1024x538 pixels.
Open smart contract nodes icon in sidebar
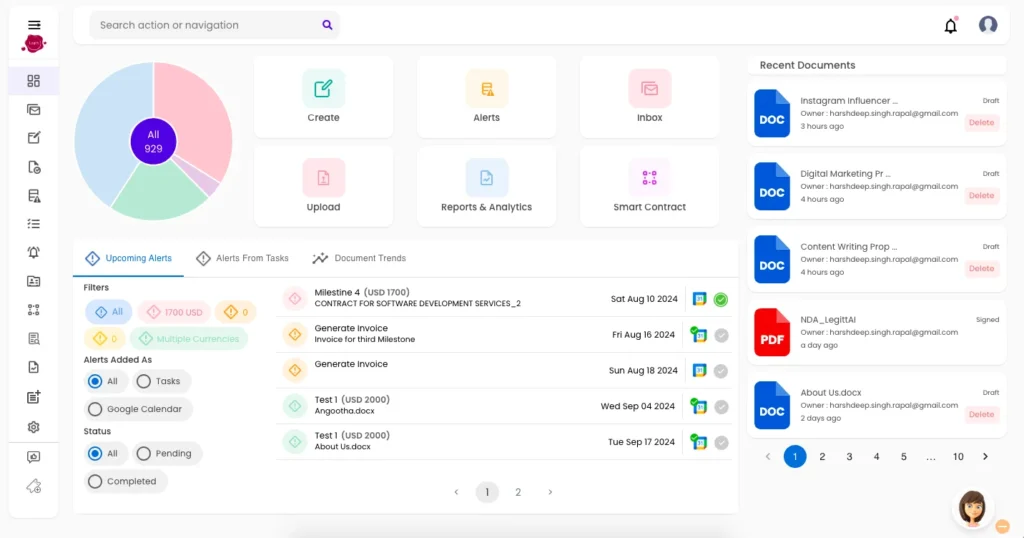(34, 310)
